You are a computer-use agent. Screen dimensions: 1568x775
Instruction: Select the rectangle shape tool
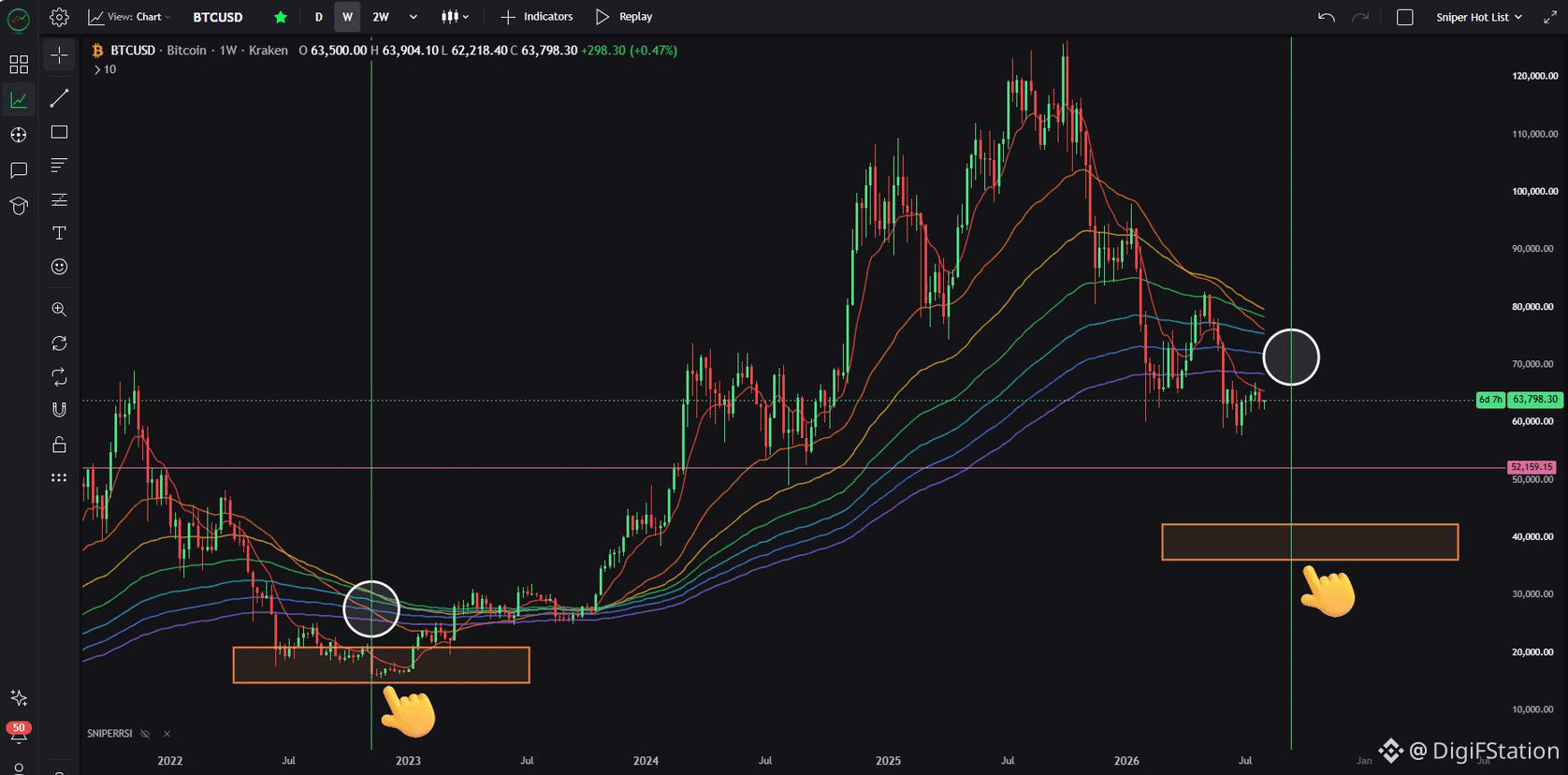click(59, 132)
